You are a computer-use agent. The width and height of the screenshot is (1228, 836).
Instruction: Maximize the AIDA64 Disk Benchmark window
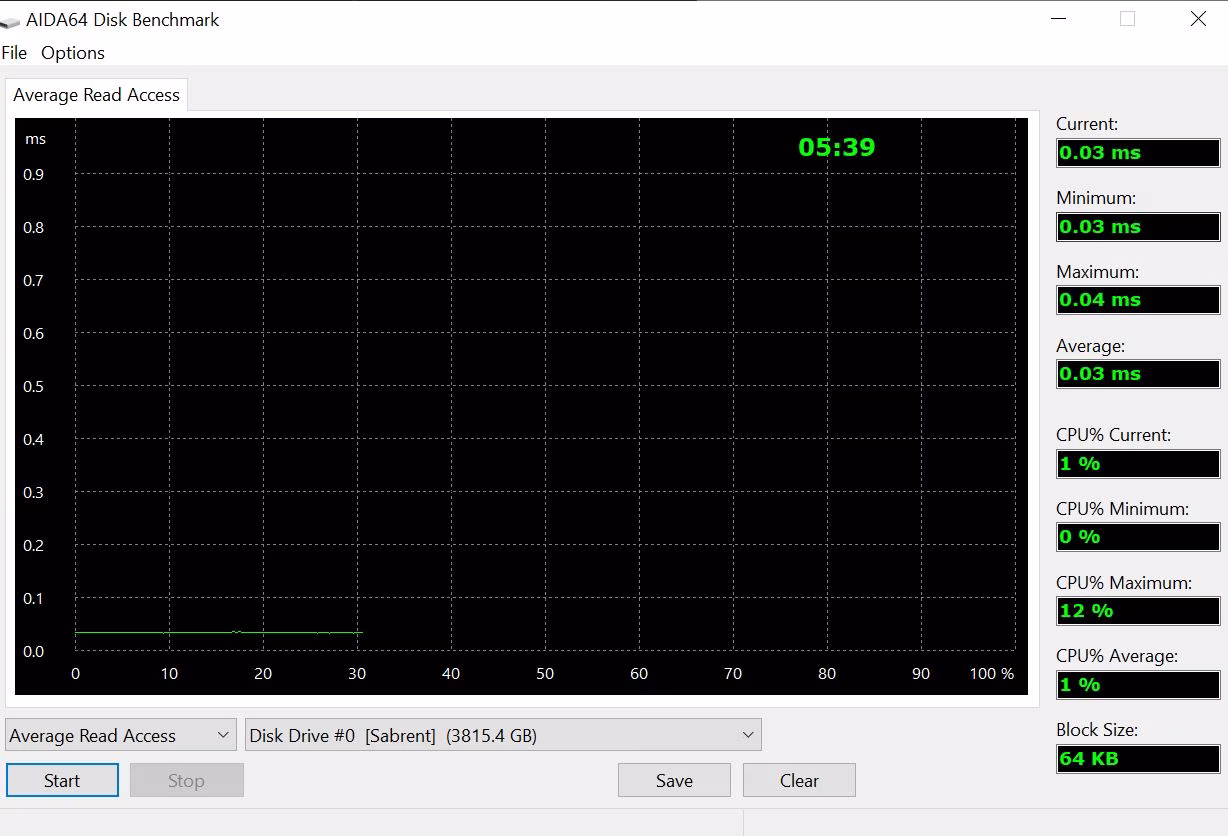pyautogui.click(x=1127, y=19)
